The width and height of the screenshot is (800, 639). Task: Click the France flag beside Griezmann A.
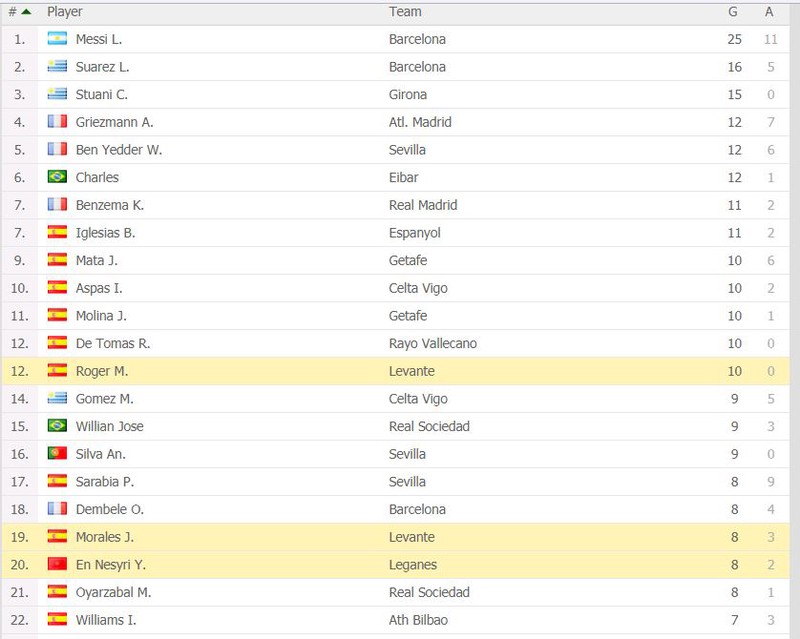(x=57, y=121)
